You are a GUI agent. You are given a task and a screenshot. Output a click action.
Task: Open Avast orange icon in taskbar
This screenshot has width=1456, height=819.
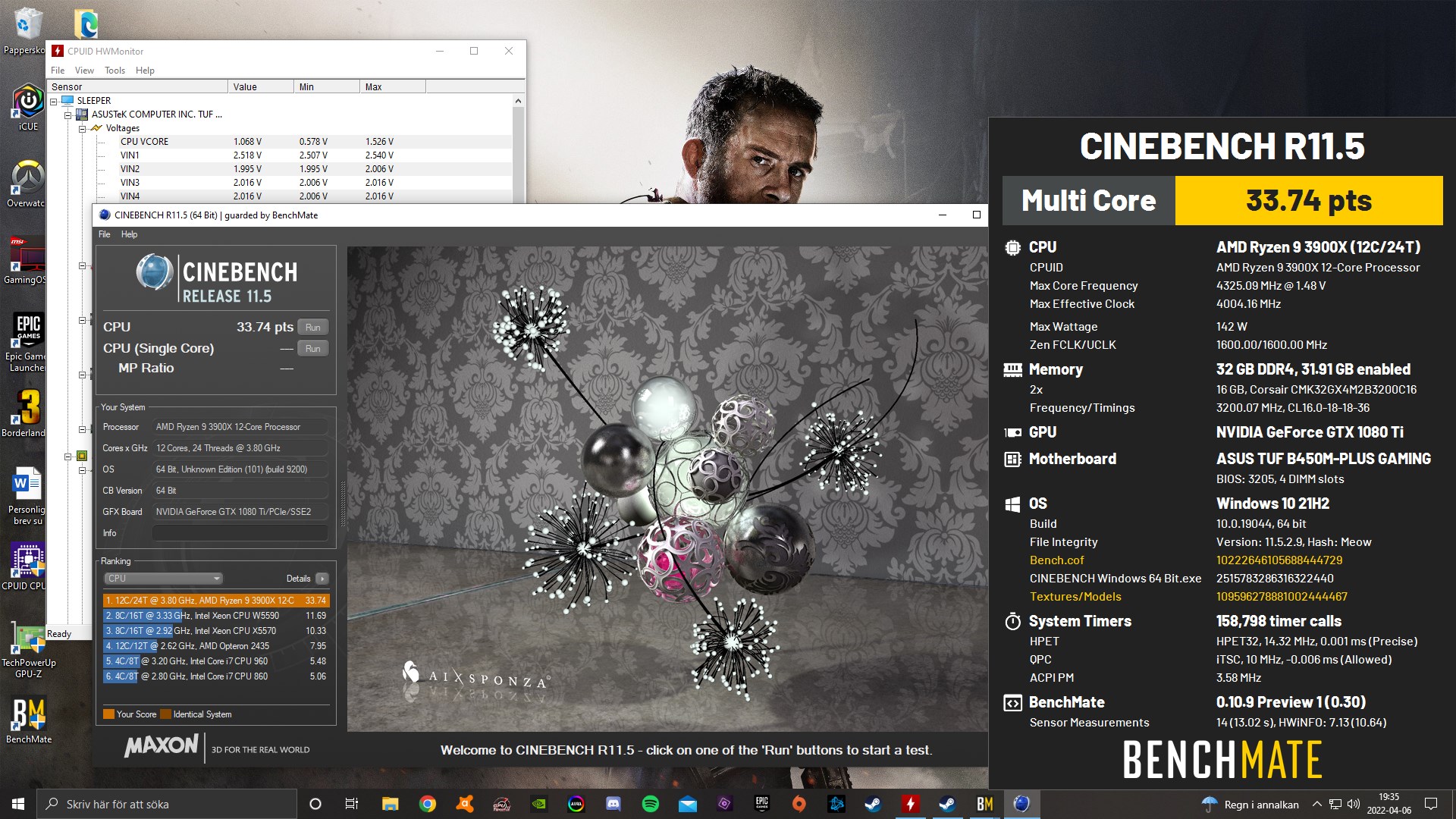[x=465, y=804]
